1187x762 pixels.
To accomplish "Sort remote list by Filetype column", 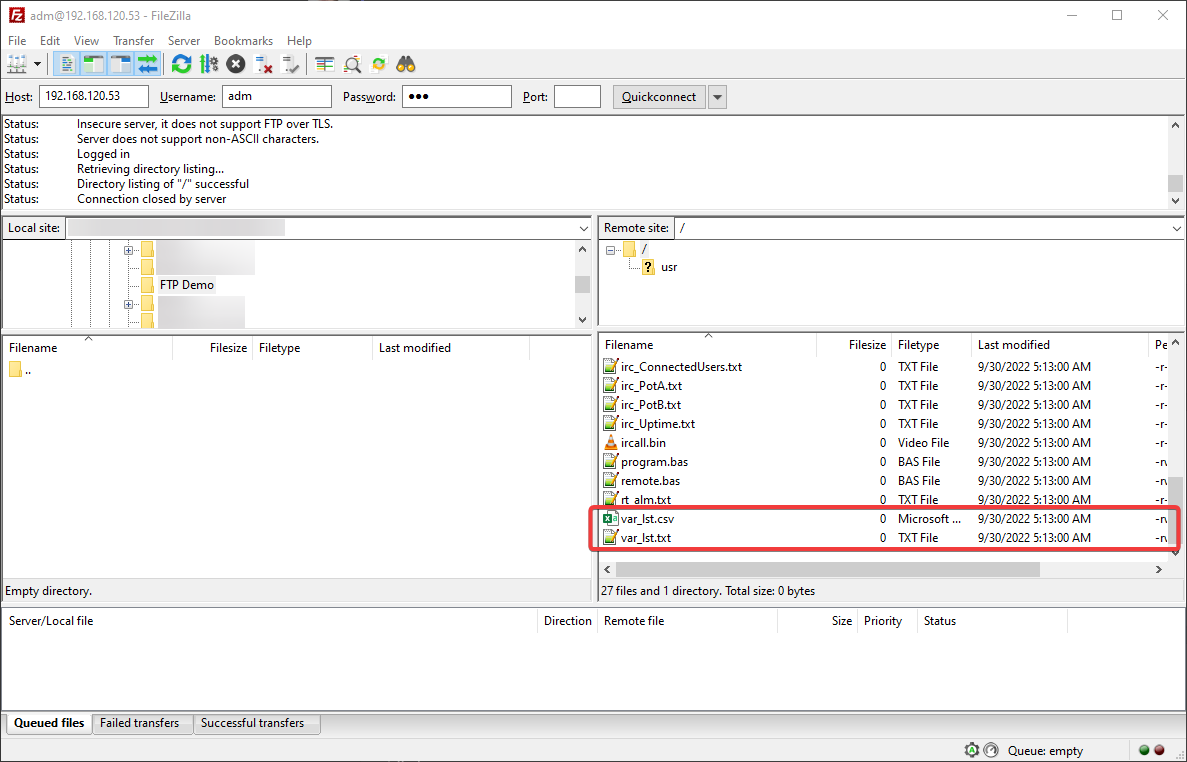I will (931, 345).
